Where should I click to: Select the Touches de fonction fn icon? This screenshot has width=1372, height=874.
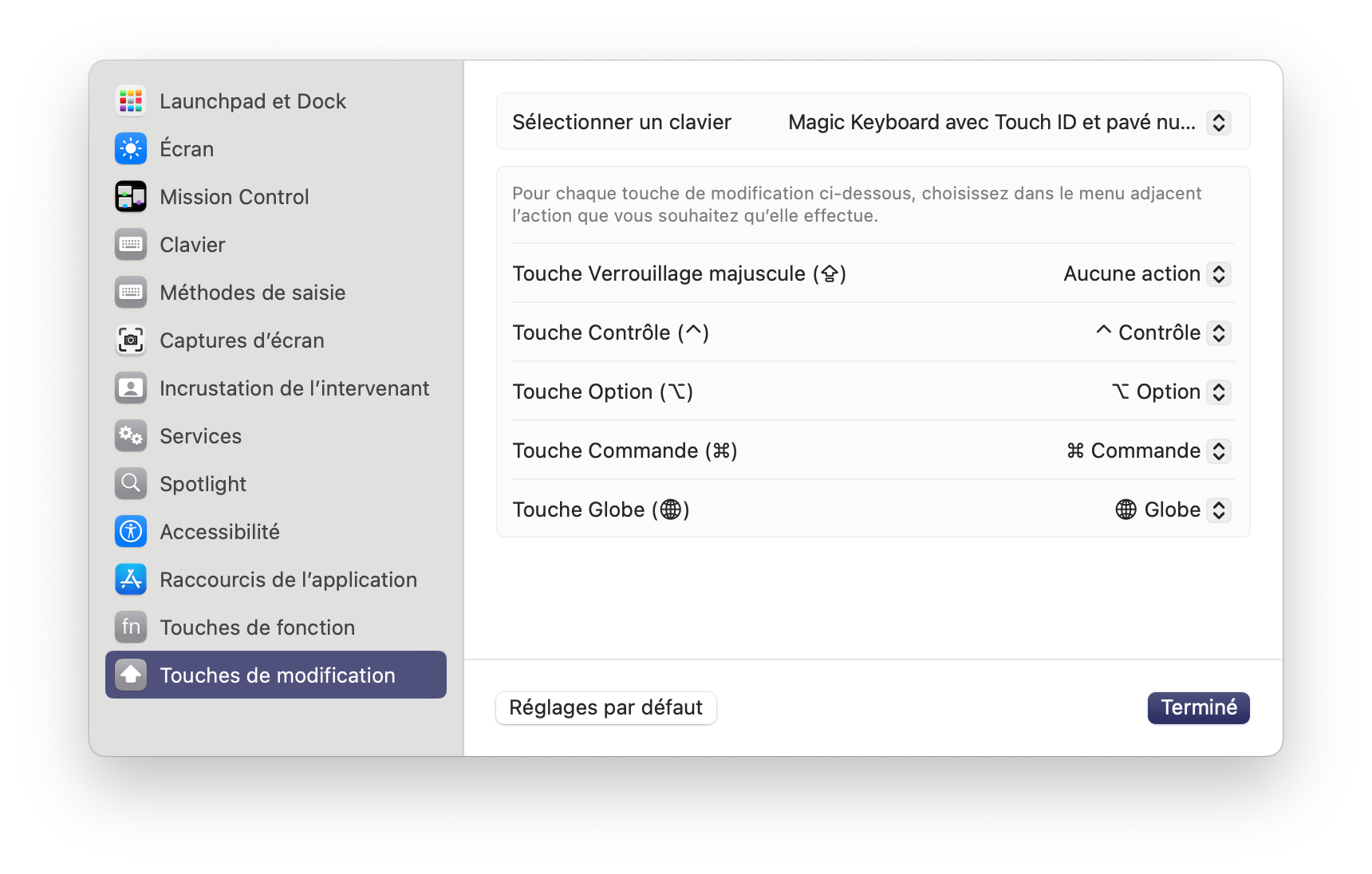click(131, 628)
